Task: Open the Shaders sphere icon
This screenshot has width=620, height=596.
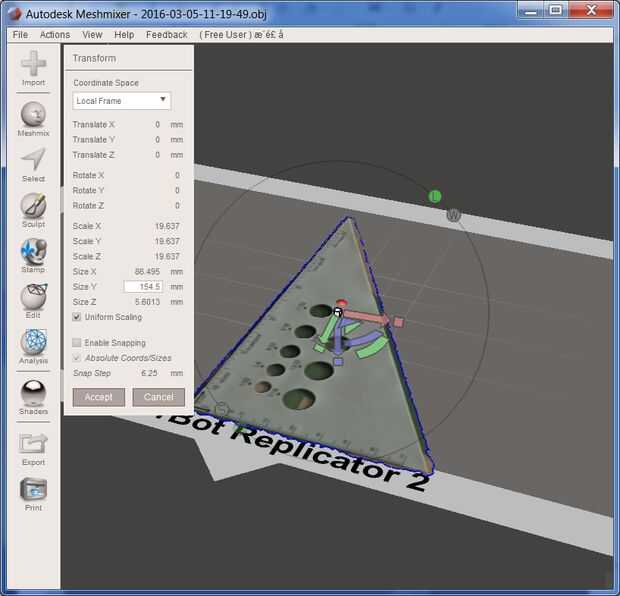Action: (x=33, y=393)
